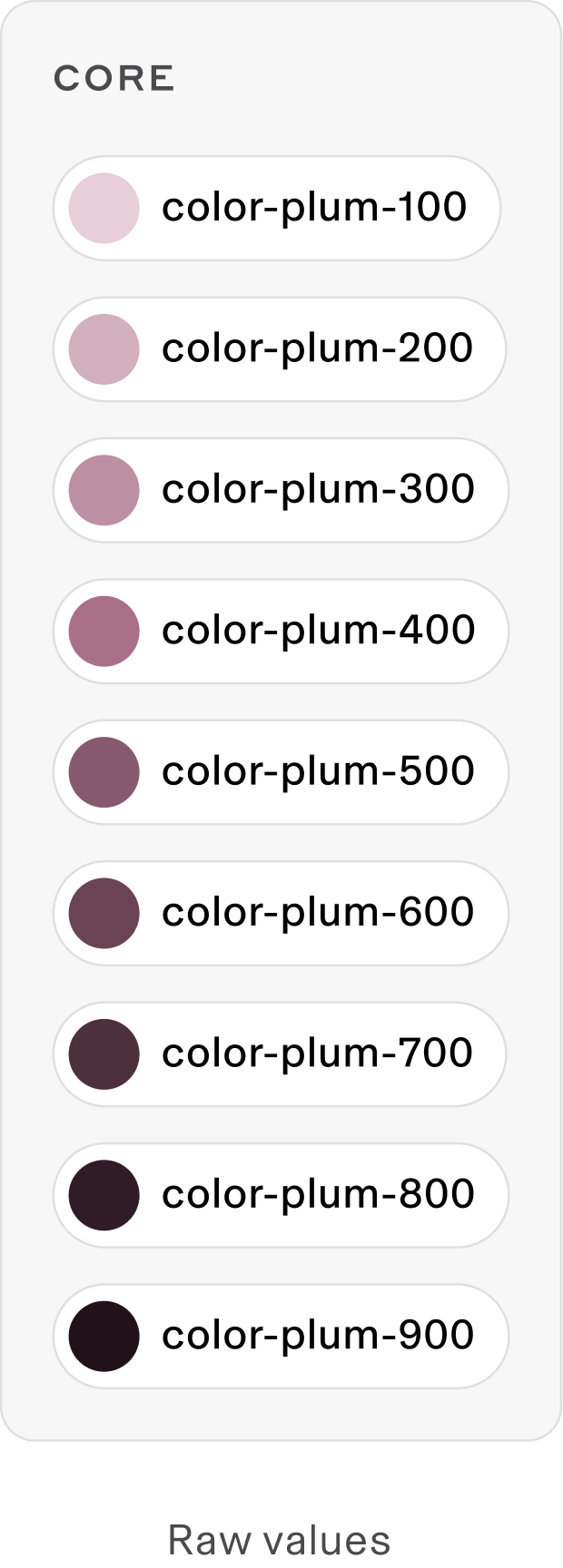Pick the color-plum-400 token label
Screen dimensions: 563x1568
[x=318, y=630]
